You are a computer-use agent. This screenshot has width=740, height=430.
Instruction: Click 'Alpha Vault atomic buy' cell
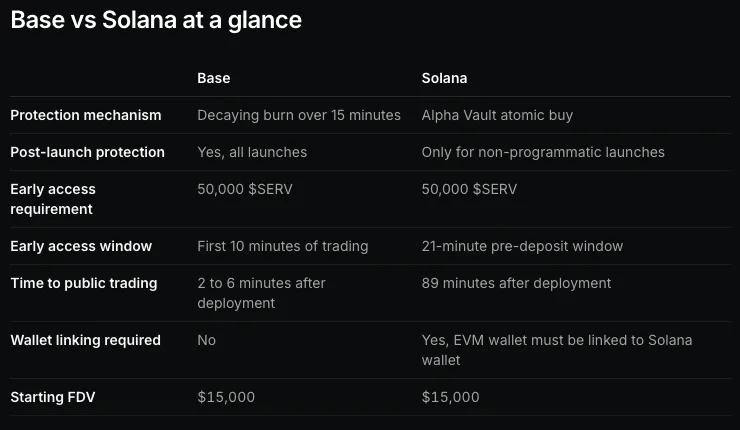tap(497, 115)
